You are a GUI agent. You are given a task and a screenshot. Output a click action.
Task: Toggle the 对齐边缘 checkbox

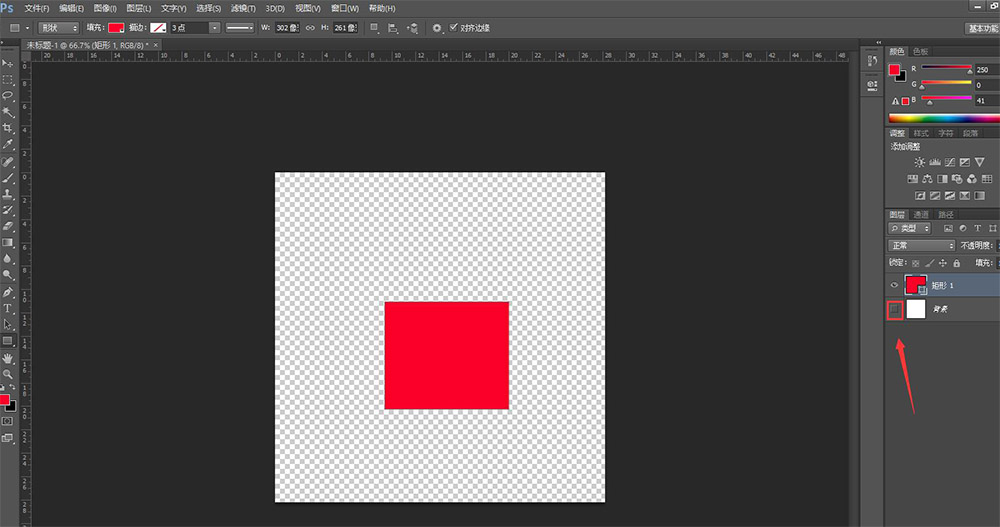point(454,28)
